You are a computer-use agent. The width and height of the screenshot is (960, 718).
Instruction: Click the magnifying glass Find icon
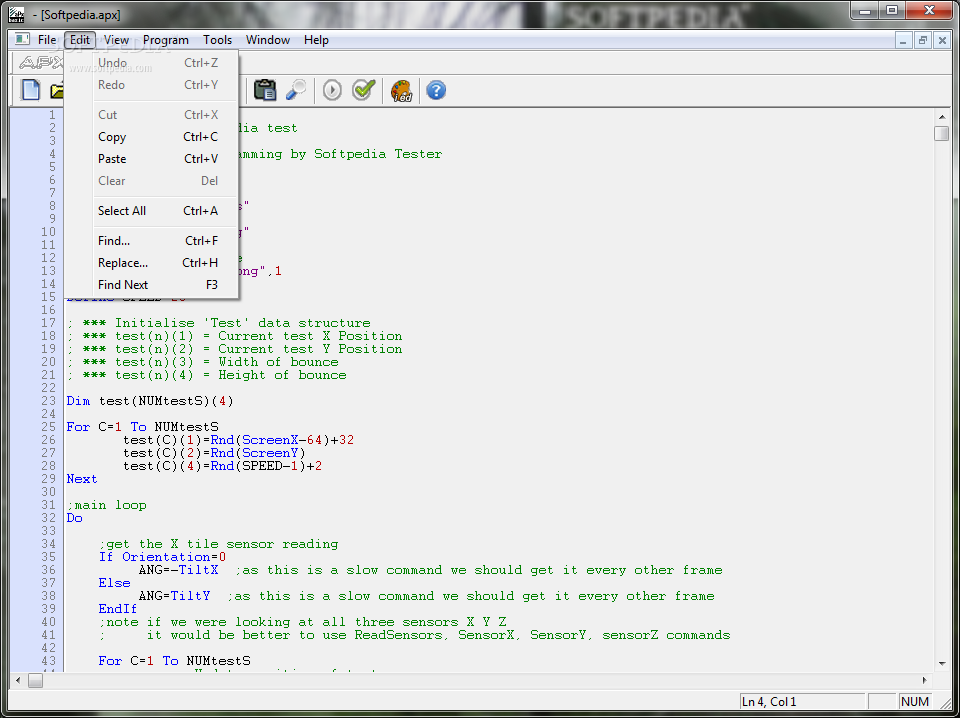point(296,90)
